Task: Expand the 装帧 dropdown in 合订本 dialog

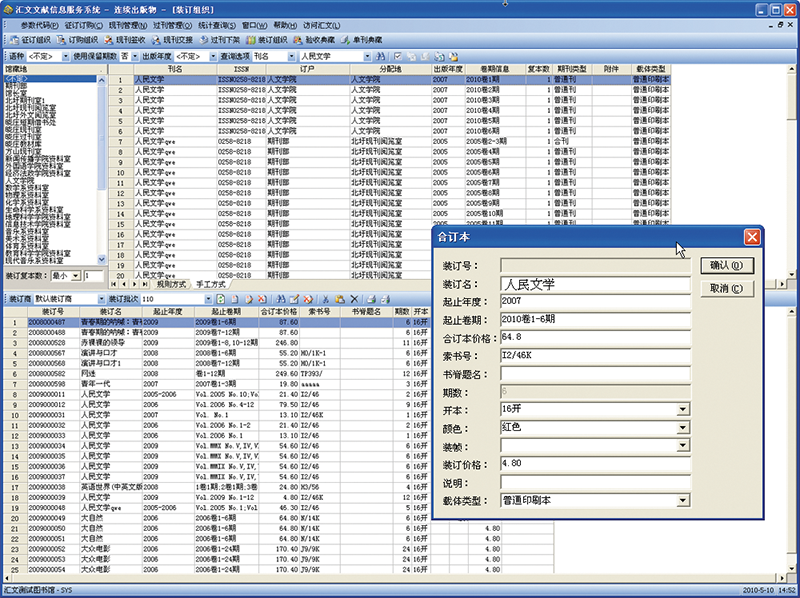Action: tap(683, 446)
